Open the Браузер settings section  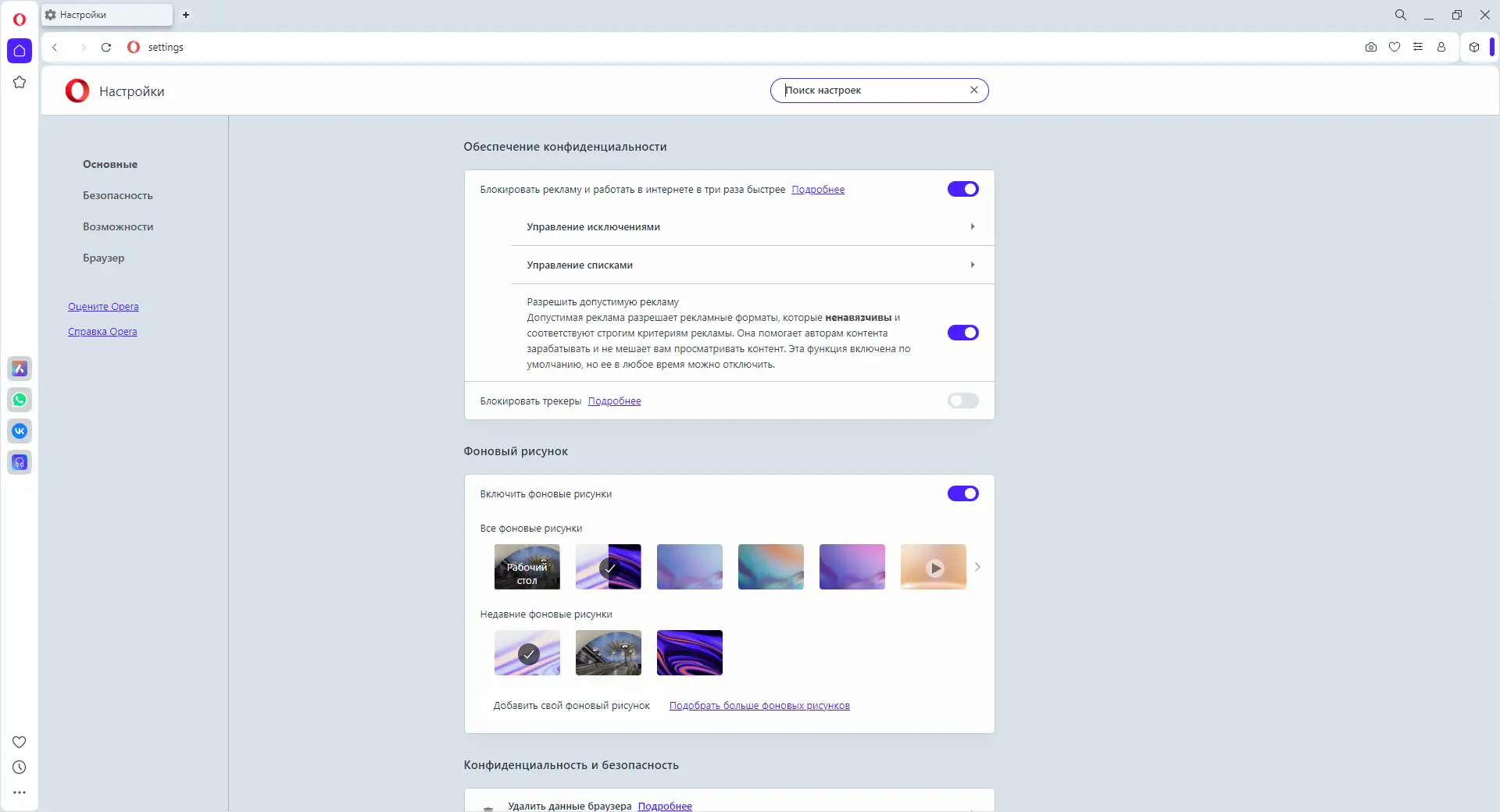coord(104,258)
